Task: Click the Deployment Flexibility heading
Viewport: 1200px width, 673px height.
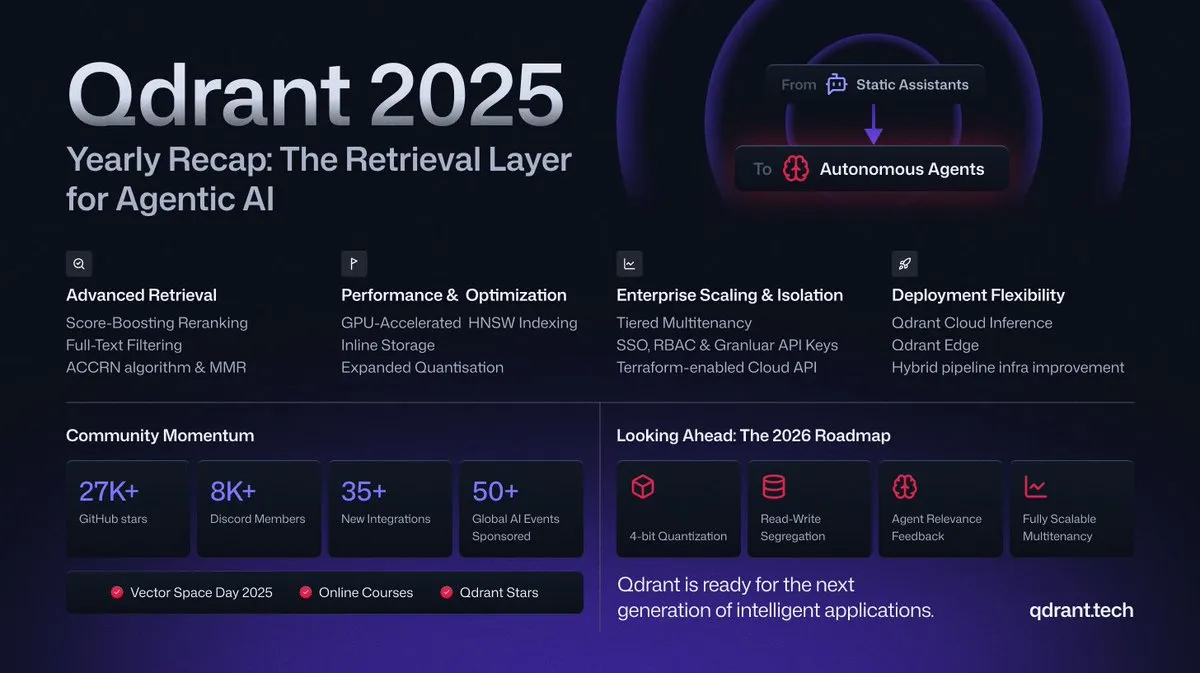Action: (978, 295)
